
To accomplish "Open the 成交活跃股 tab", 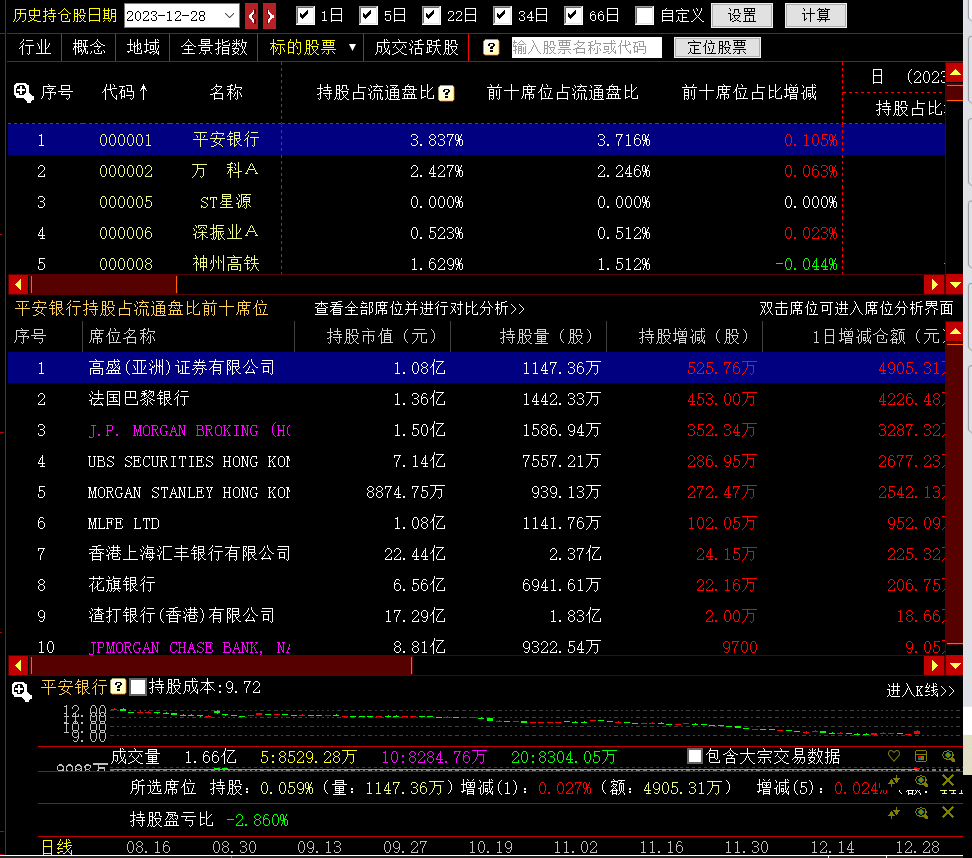I will [416, 48].
